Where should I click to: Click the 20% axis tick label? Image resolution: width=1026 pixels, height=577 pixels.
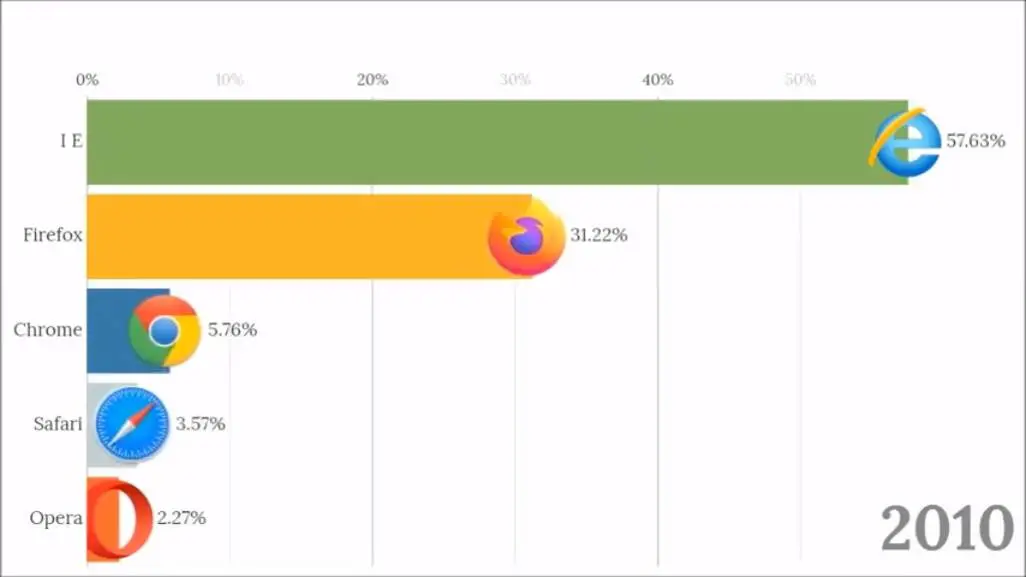click(x=372, y=80)
